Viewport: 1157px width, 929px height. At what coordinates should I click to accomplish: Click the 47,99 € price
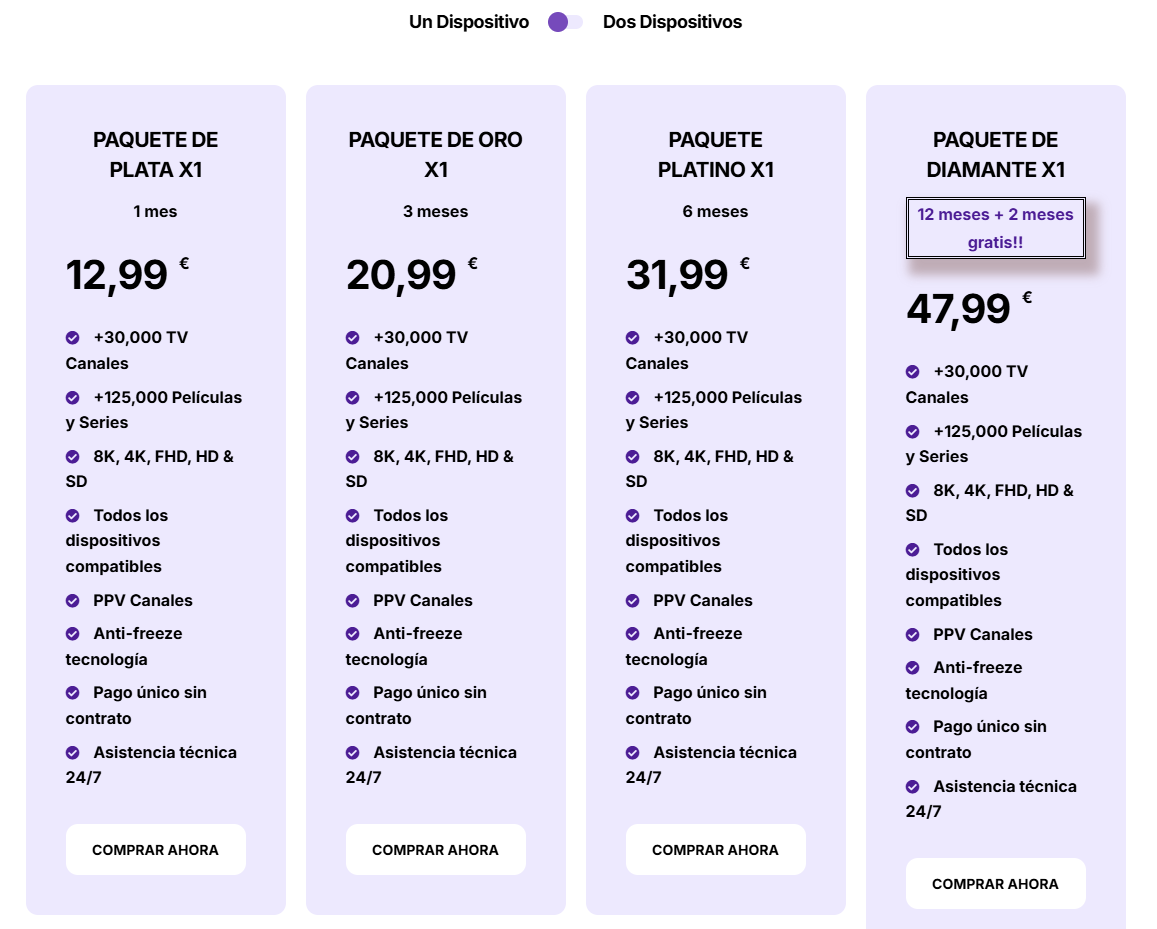pyautogui.click(x=960, y=308)
